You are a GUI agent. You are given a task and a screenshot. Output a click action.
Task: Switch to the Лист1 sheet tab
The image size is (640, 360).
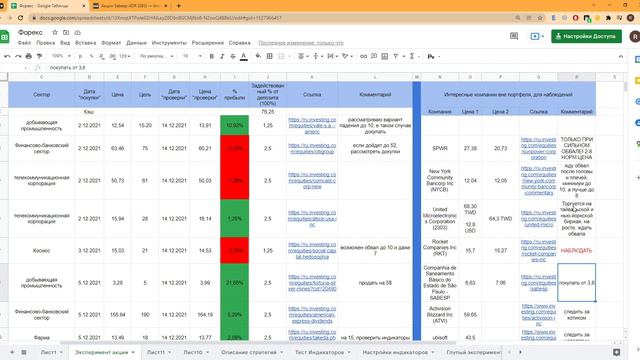(x=51, y=352)
